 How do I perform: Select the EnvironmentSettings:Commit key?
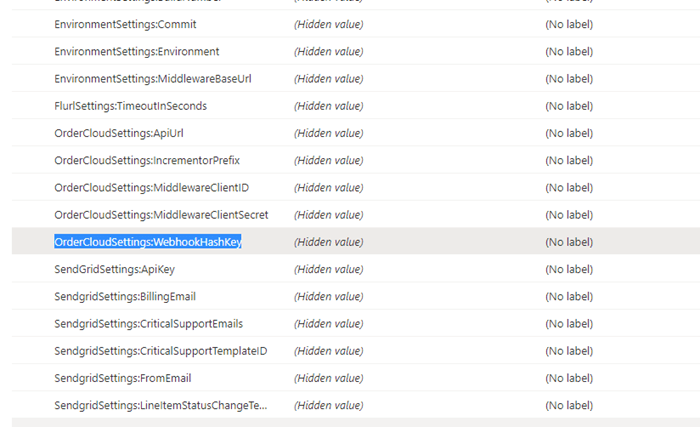click(125, 24)
